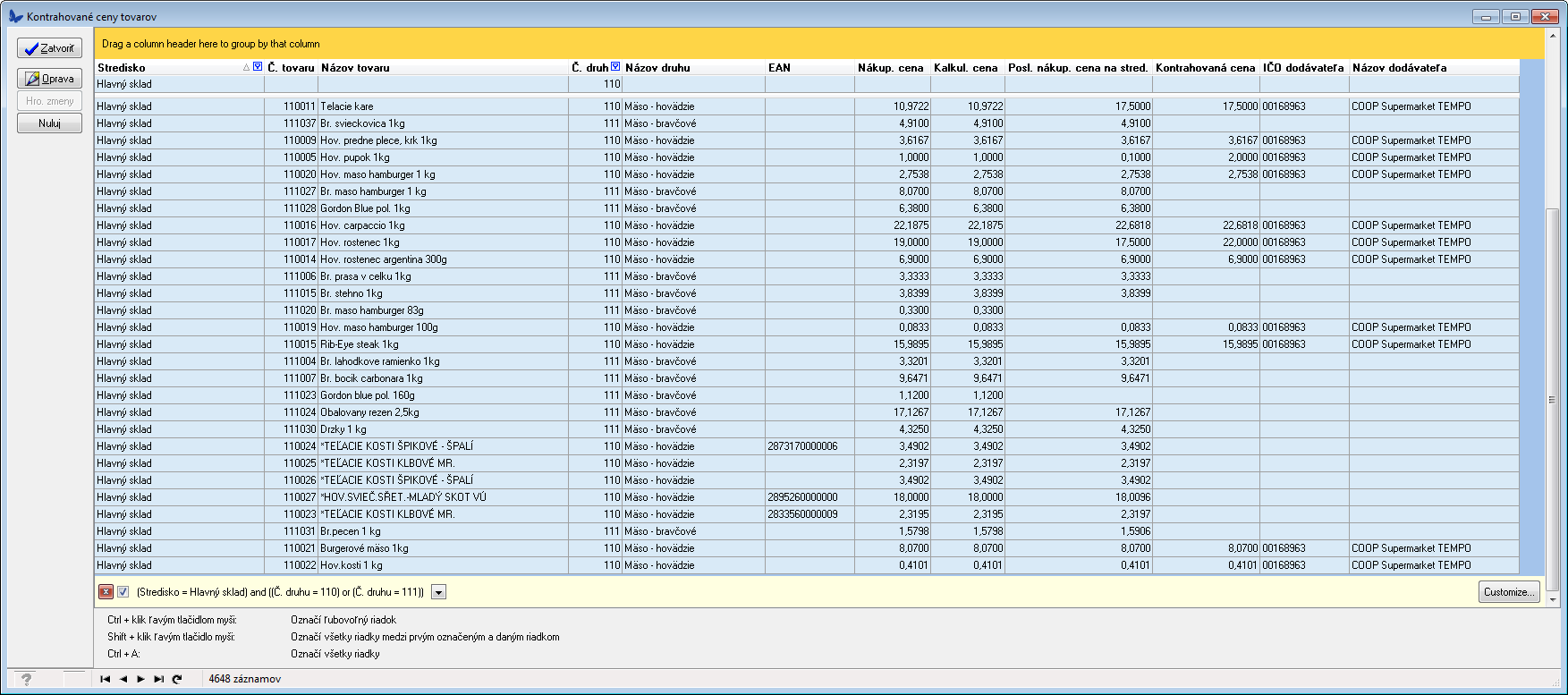Sort by EAN column header
Viewport: 1568px width, 695px height.
coord(809,68)
